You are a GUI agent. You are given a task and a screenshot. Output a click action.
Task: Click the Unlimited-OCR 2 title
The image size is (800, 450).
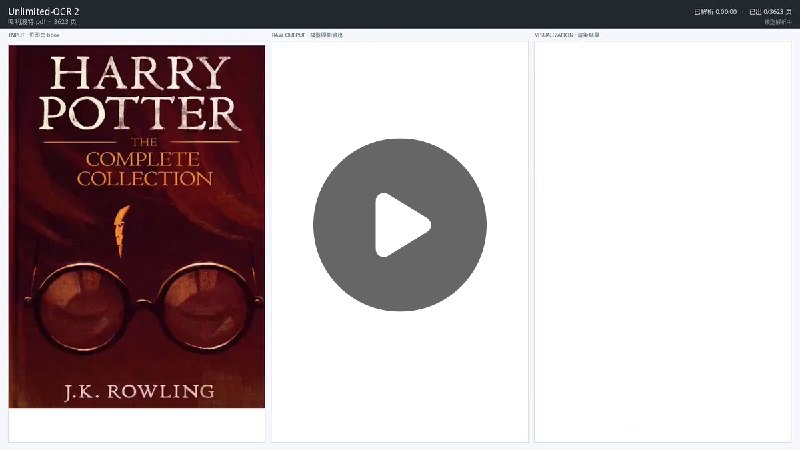point(44,11)
